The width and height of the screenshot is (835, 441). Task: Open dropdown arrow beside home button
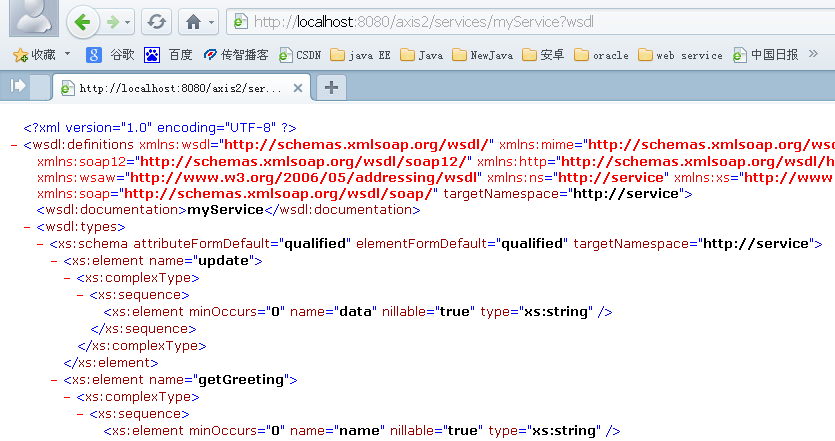(212, 21)
